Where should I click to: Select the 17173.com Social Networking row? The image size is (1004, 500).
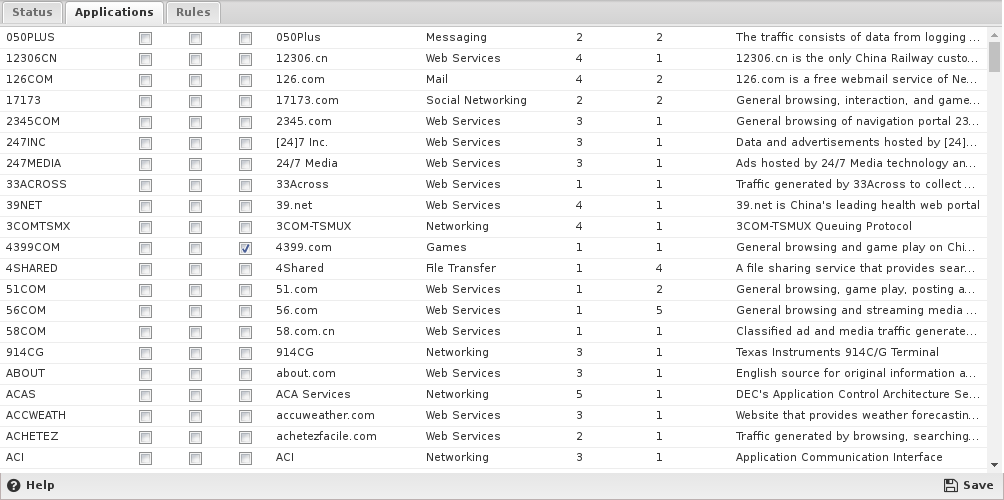tap(494, 101)
